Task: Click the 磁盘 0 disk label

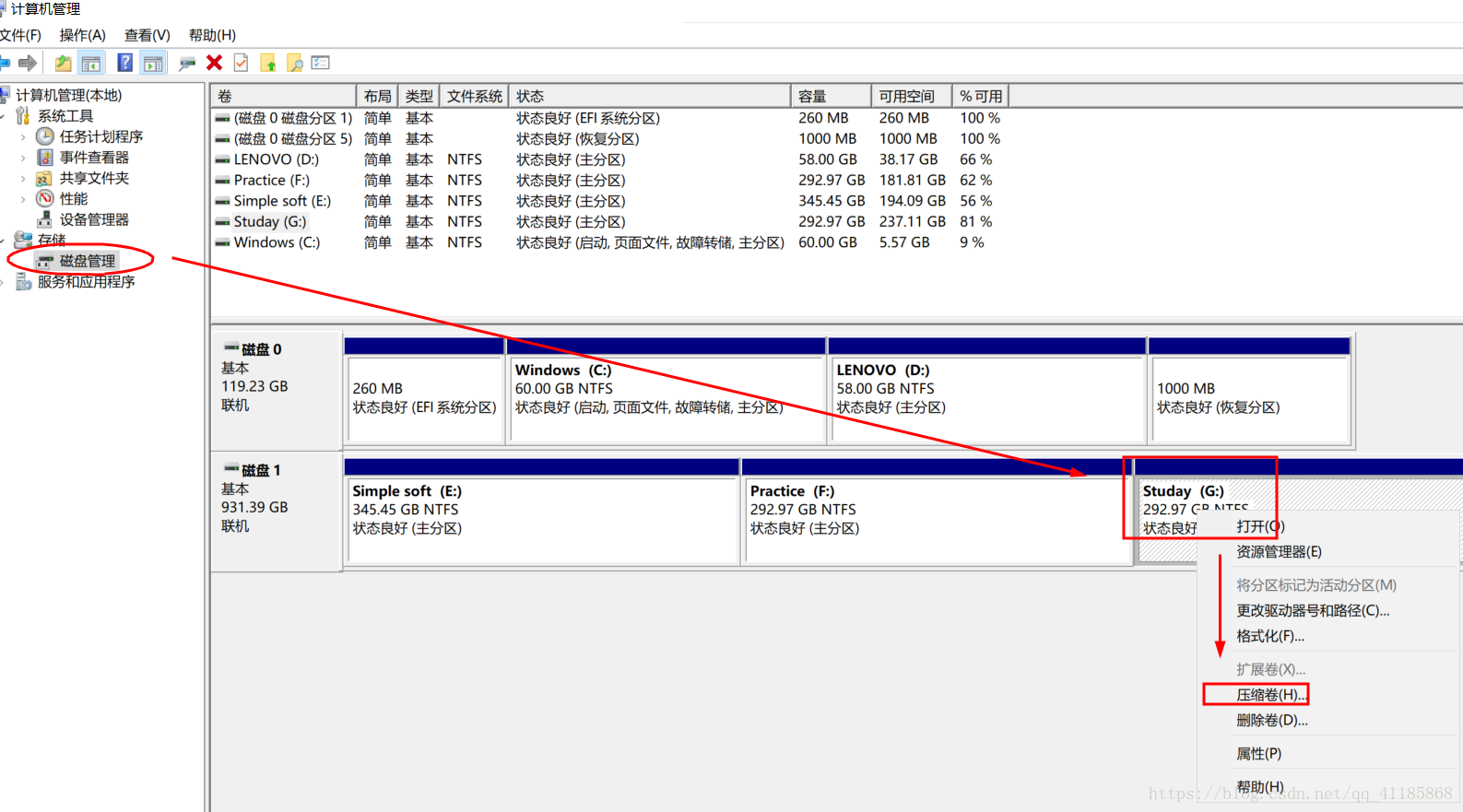Action: point(261,350)
